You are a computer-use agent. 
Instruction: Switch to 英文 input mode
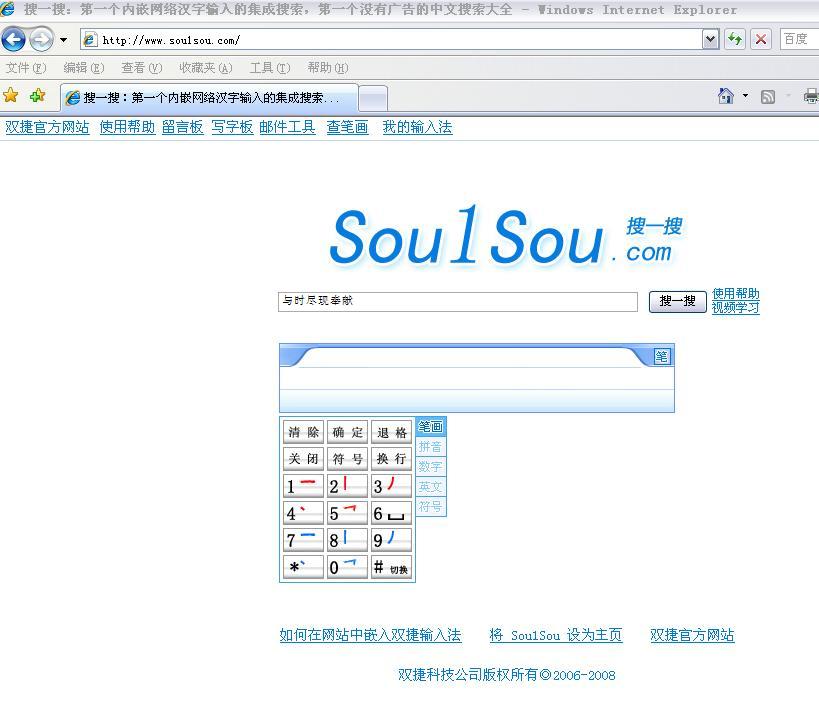pos(430,487)
